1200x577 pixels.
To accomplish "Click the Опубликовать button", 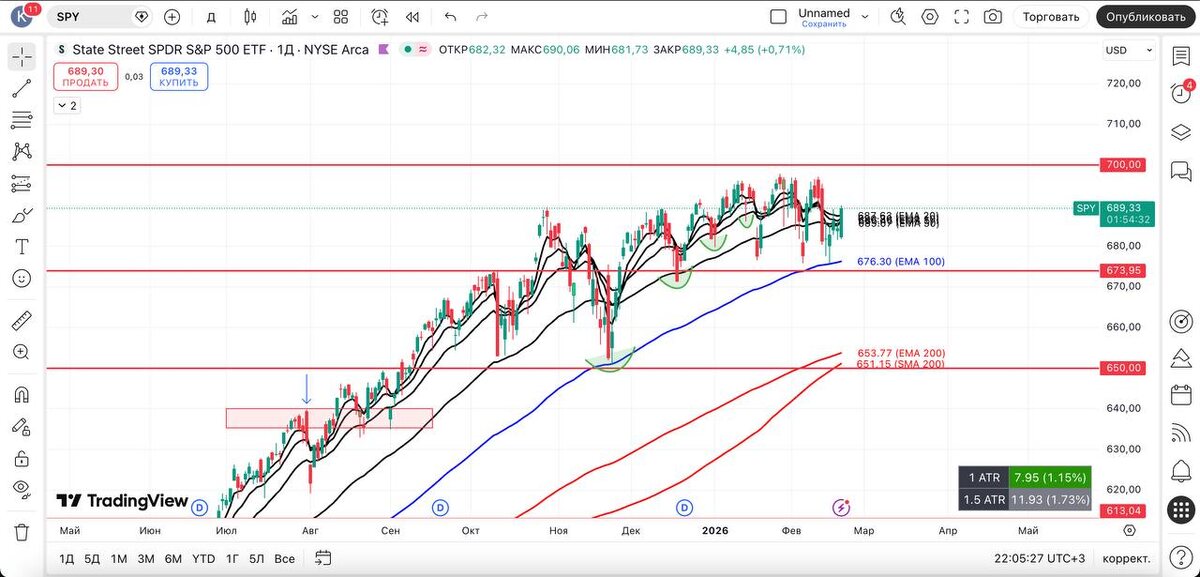I will click(1146, 17).
